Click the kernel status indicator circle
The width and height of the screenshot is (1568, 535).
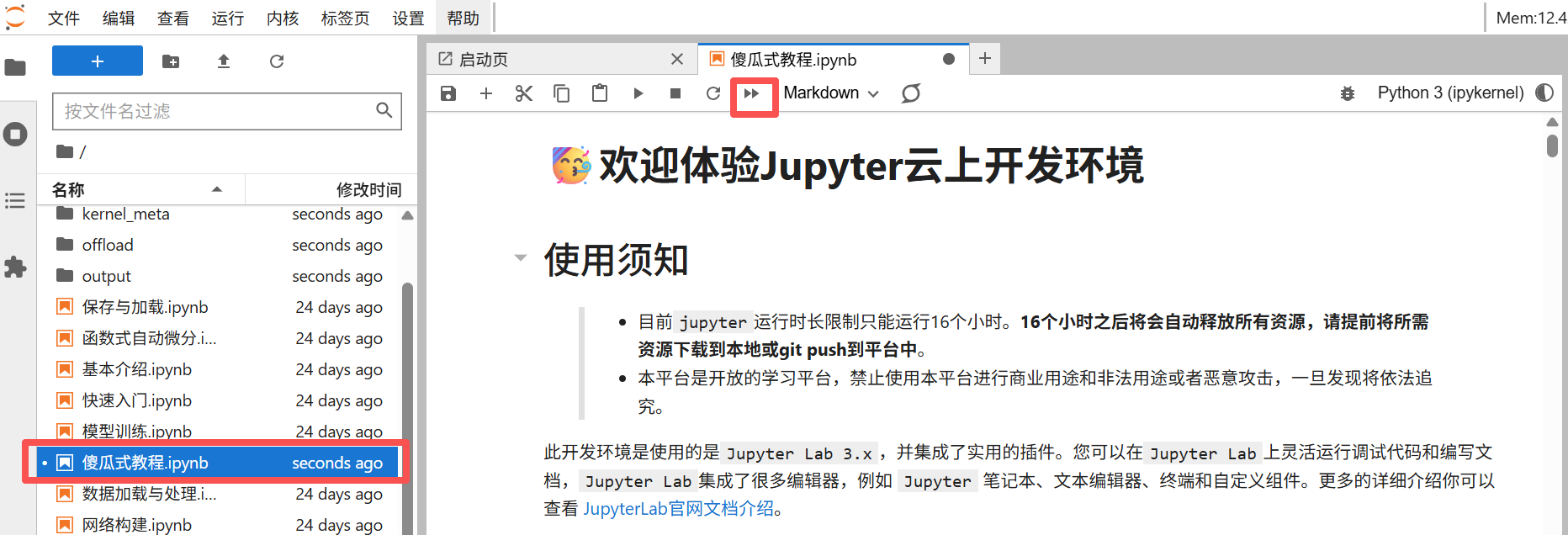click(x=1544, y=93)
